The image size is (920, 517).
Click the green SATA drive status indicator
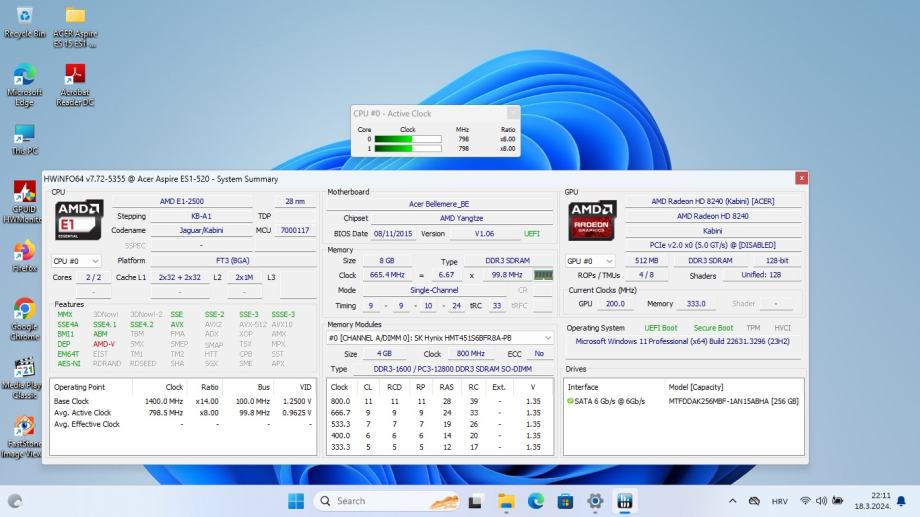point(570,401)
